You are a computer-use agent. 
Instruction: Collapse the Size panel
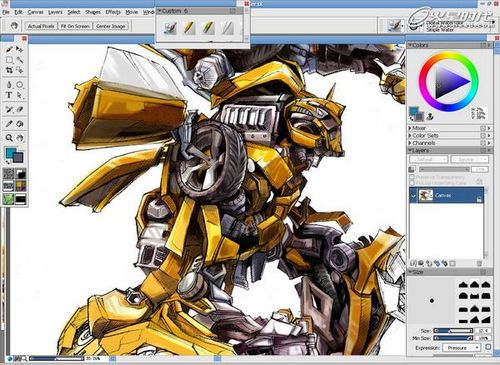click(410, 272)
